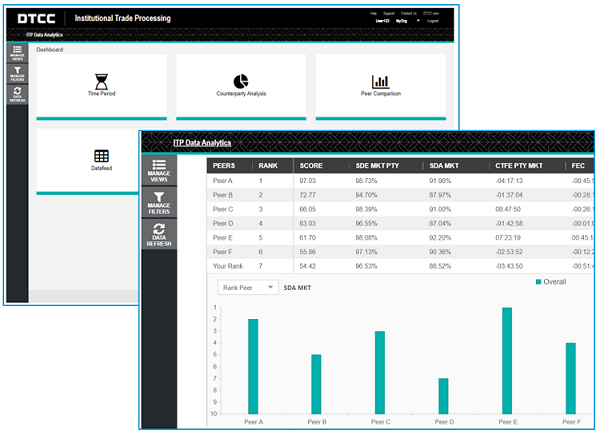This screenshot has height=434, width=600.
Task: Click the Help link in the header
Action: [x=373, y=13]
